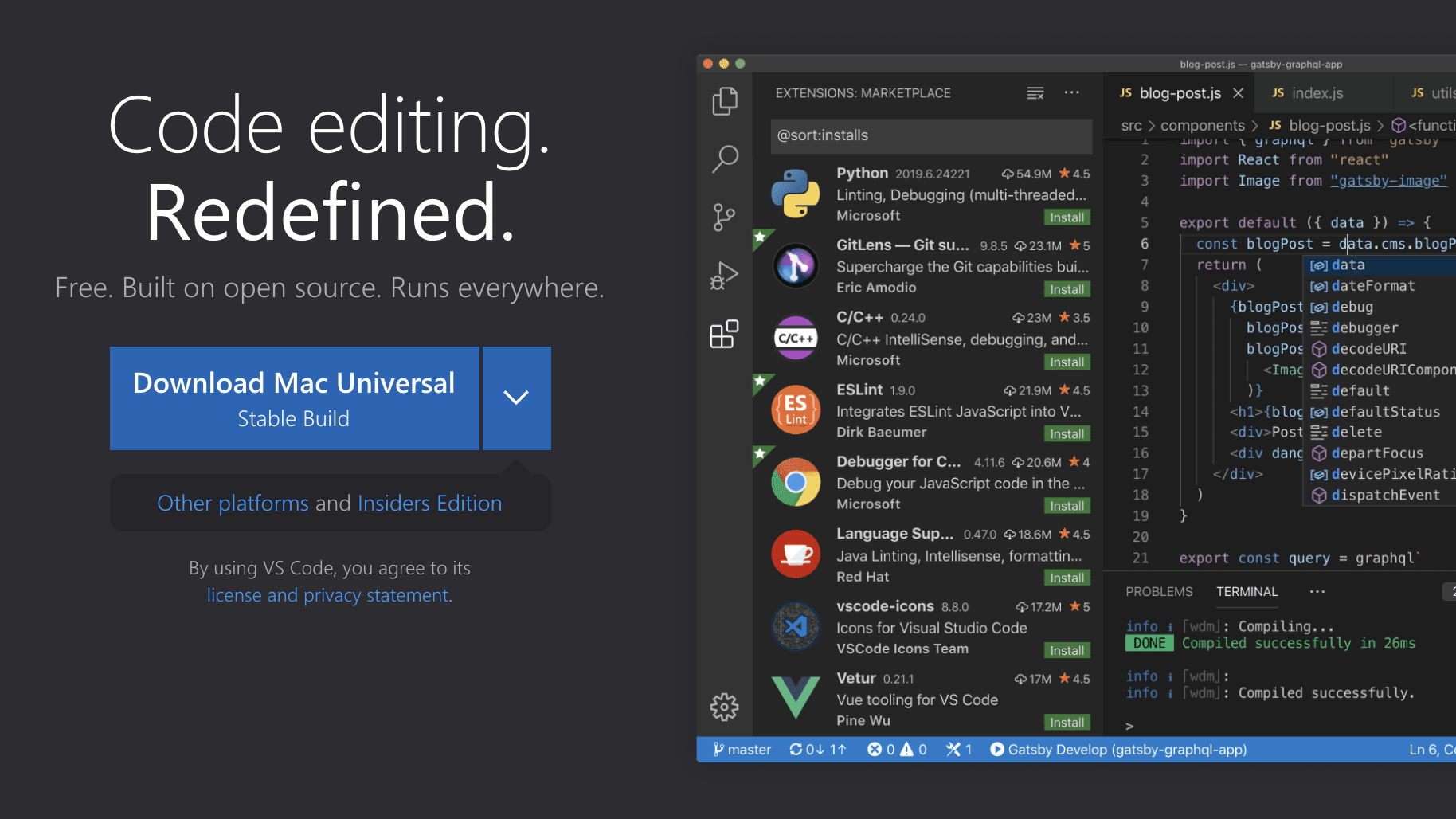Select 'dateFormat' autocomplete suggestion

click(x=1380, y=286)
